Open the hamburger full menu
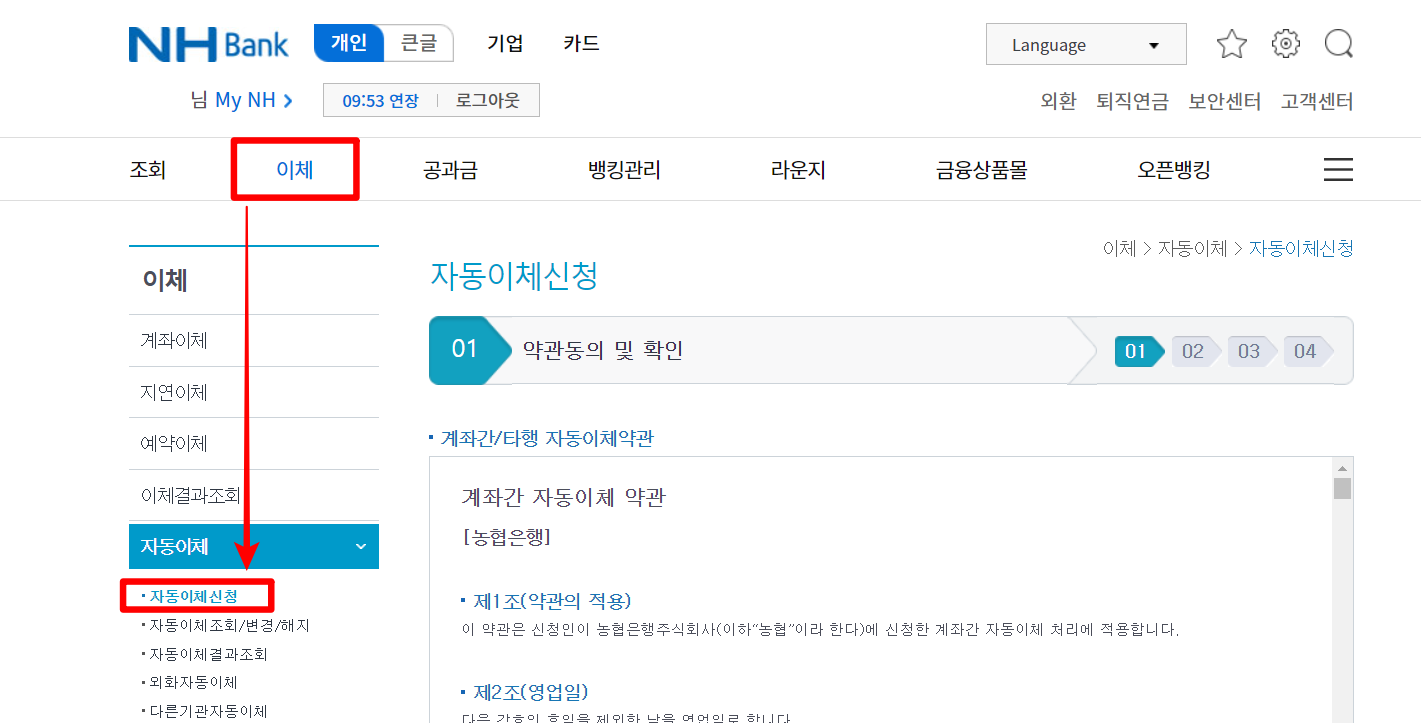This screenshot has height=723, width=1421. [x=1338, y=169]
